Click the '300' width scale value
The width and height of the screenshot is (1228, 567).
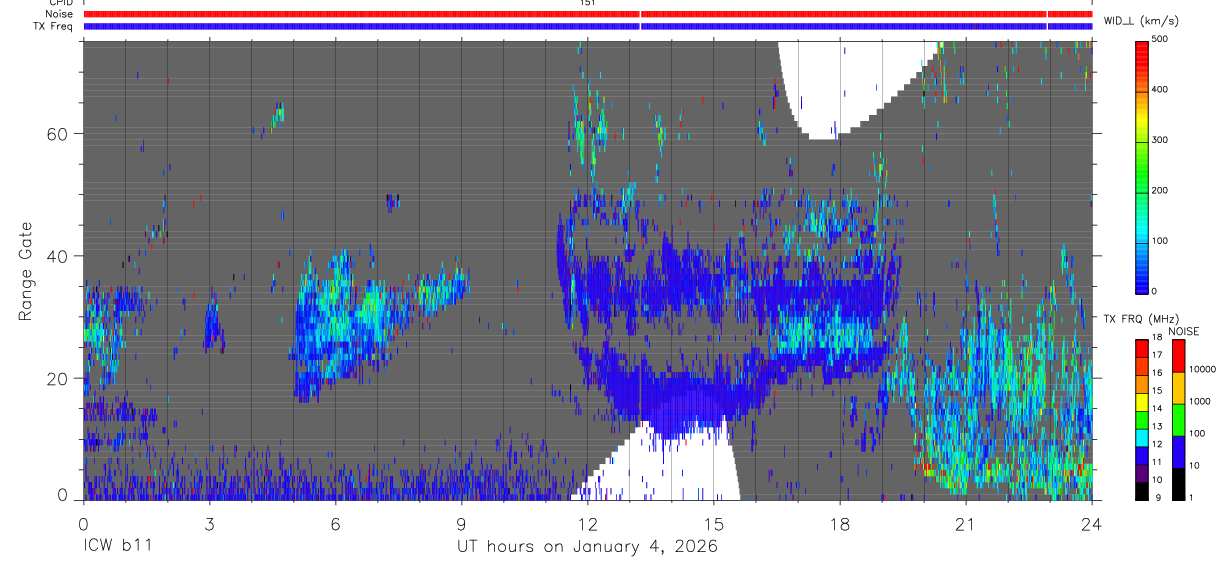tap(1160, 140)
